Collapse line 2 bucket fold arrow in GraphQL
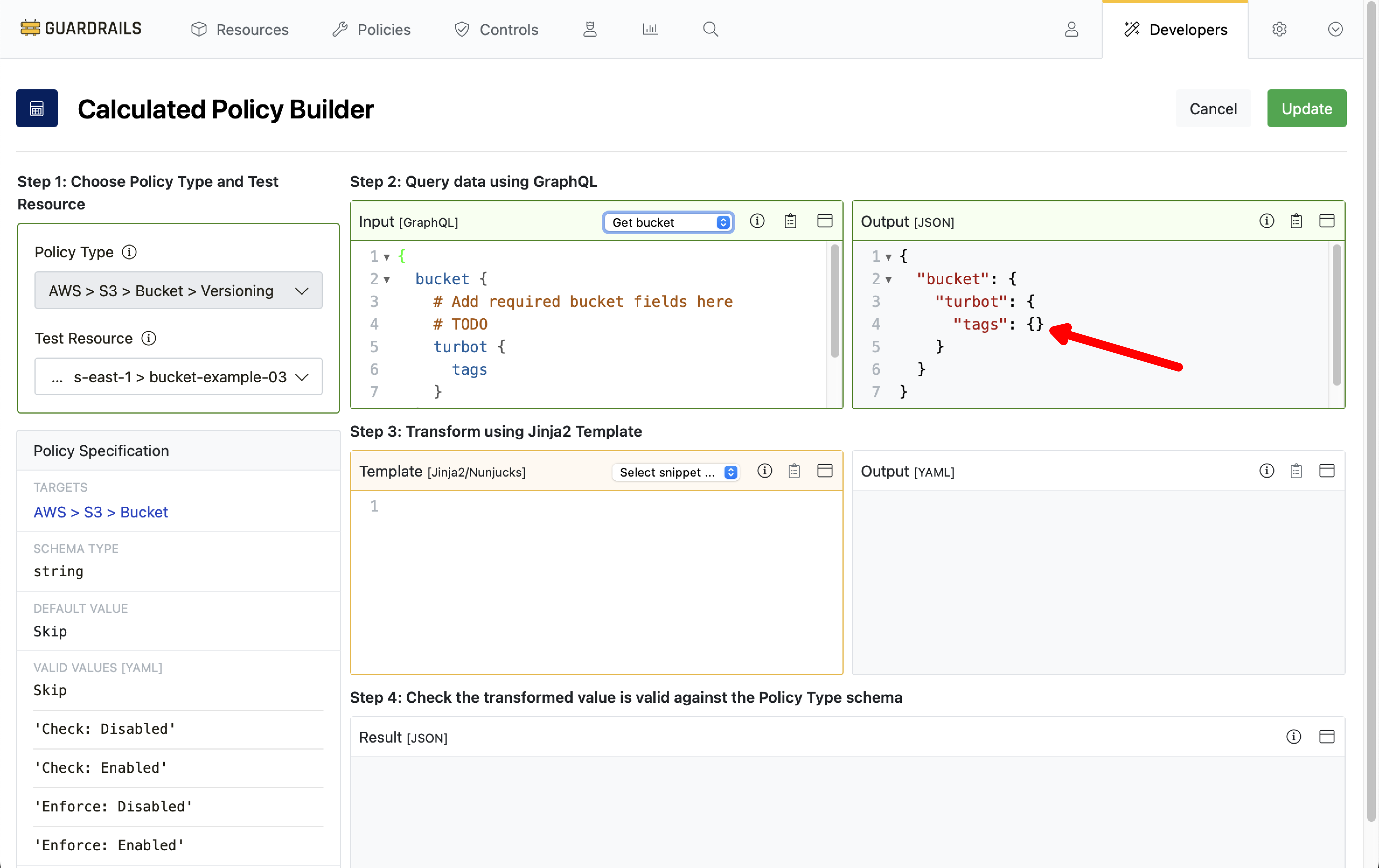 point(387,280)
